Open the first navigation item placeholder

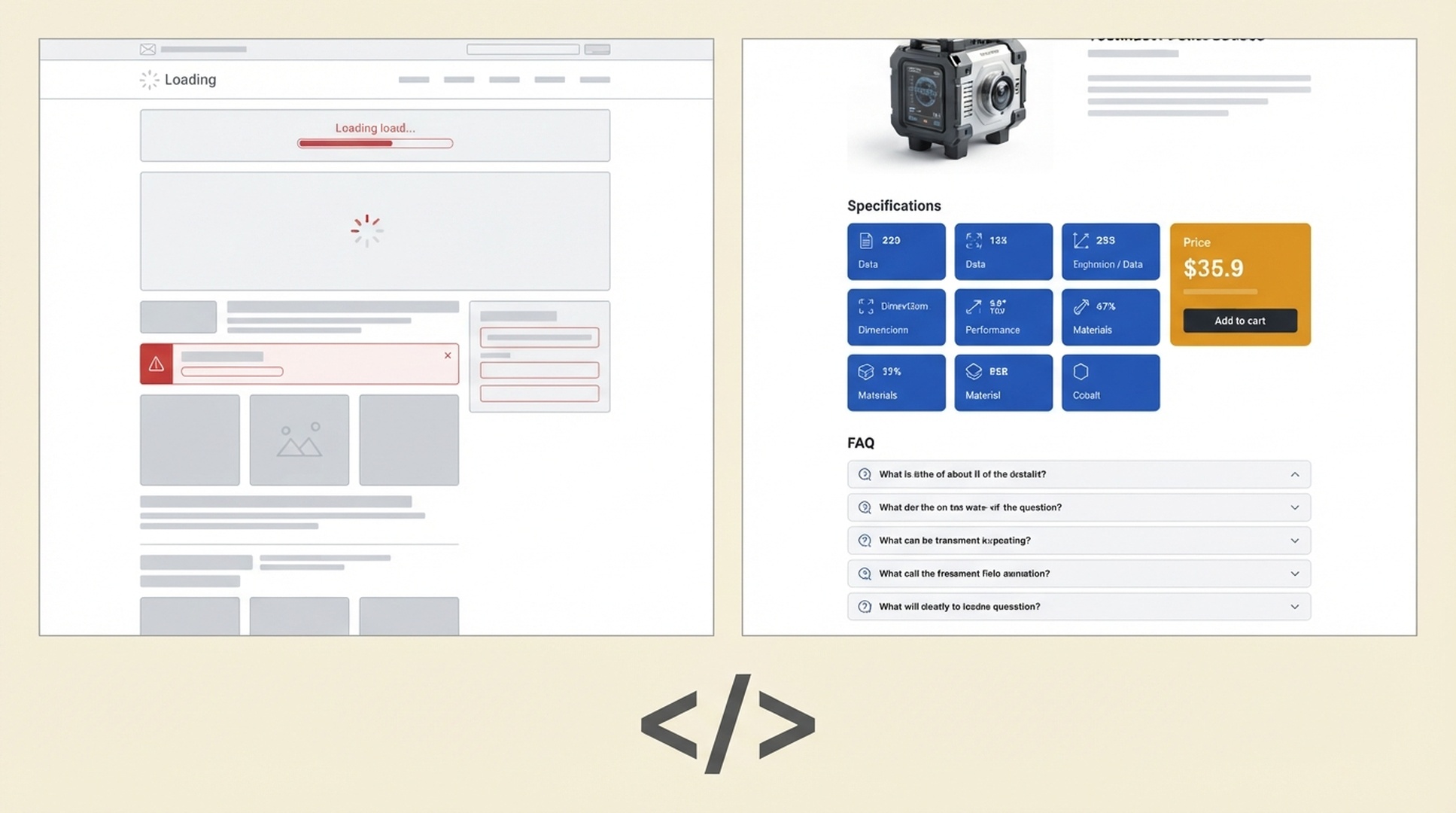[x=414, y=80]
